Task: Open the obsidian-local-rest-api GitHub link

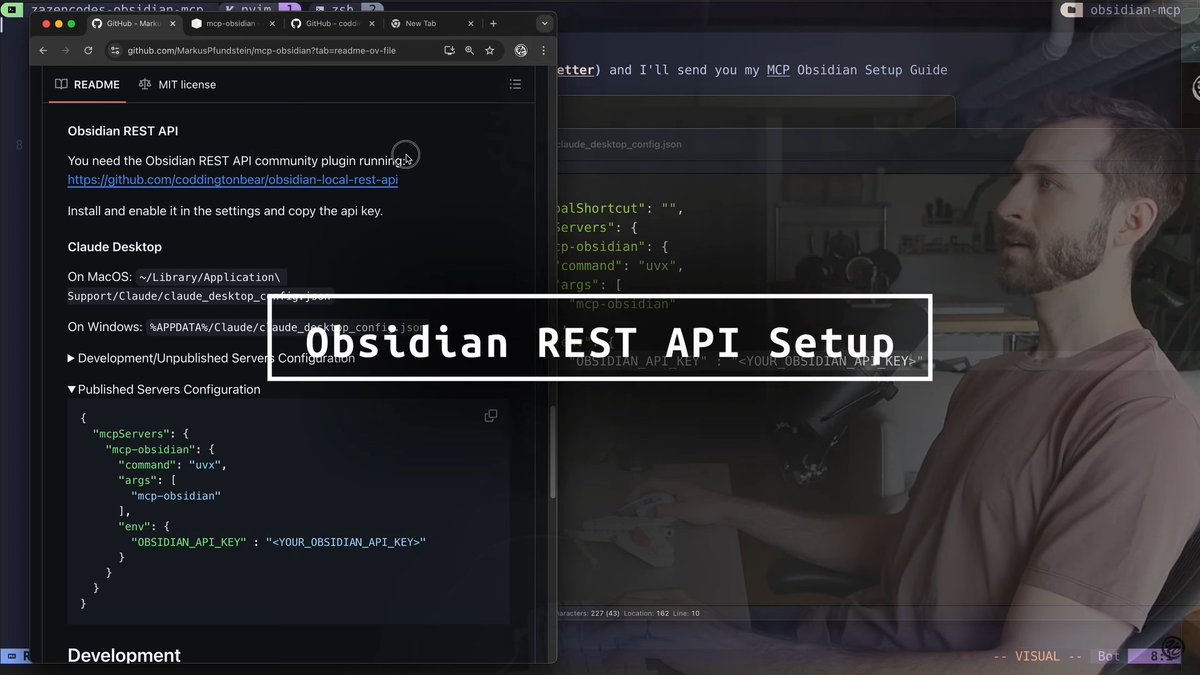Action: [233, 180]
